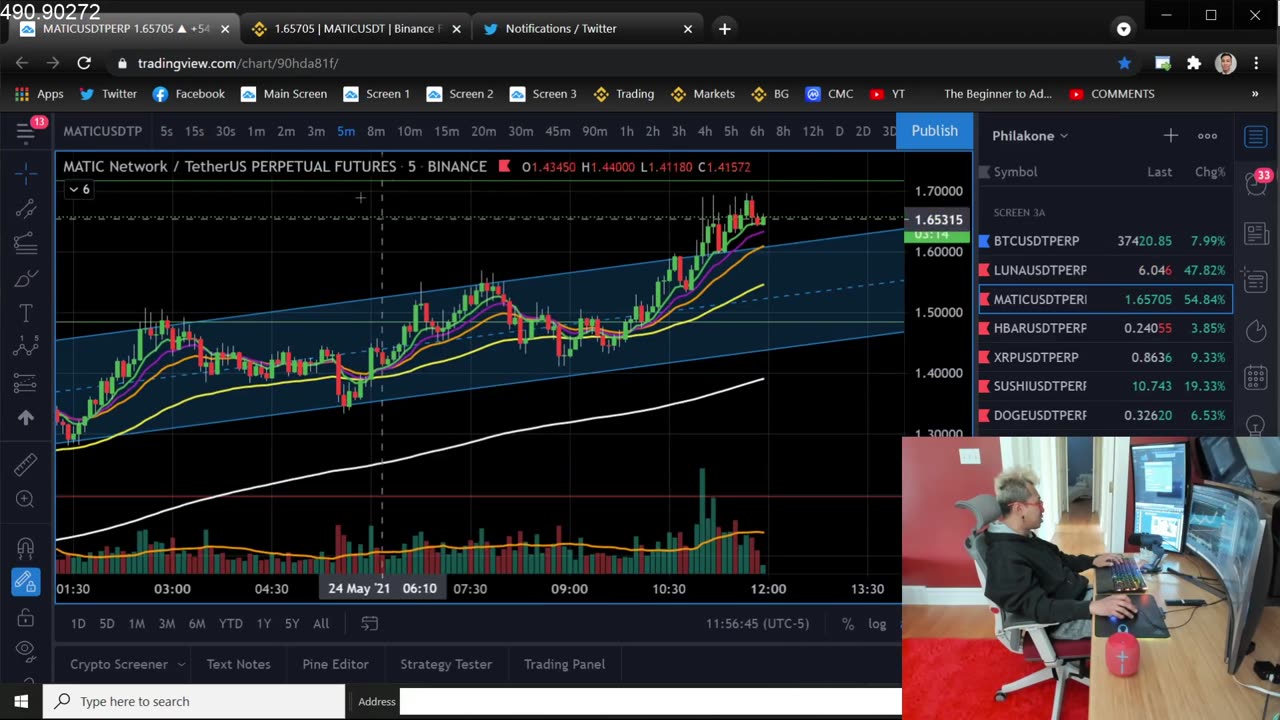Viewport: 1280px width, 720px height.
Task: Show more bookmarks with the chevron
Action: (x=1255, y=94)
